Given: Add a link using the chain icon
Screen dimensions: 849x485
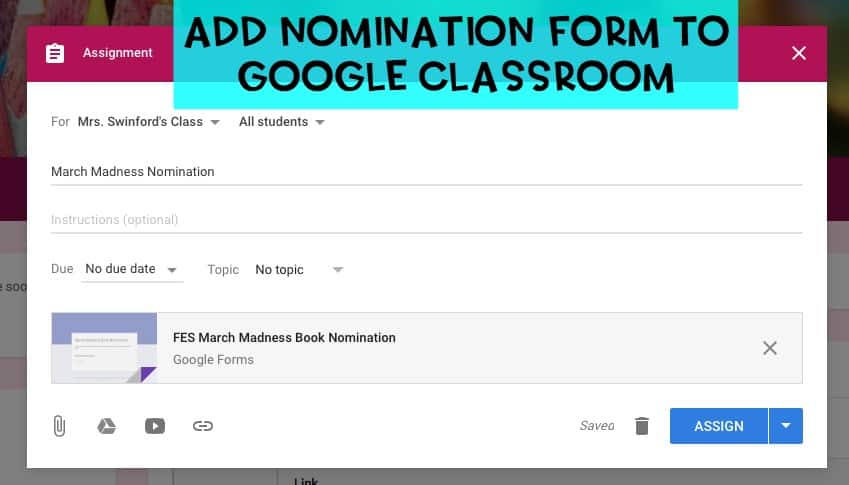Looking at the screenshot, I should click(x=203, y=426).
